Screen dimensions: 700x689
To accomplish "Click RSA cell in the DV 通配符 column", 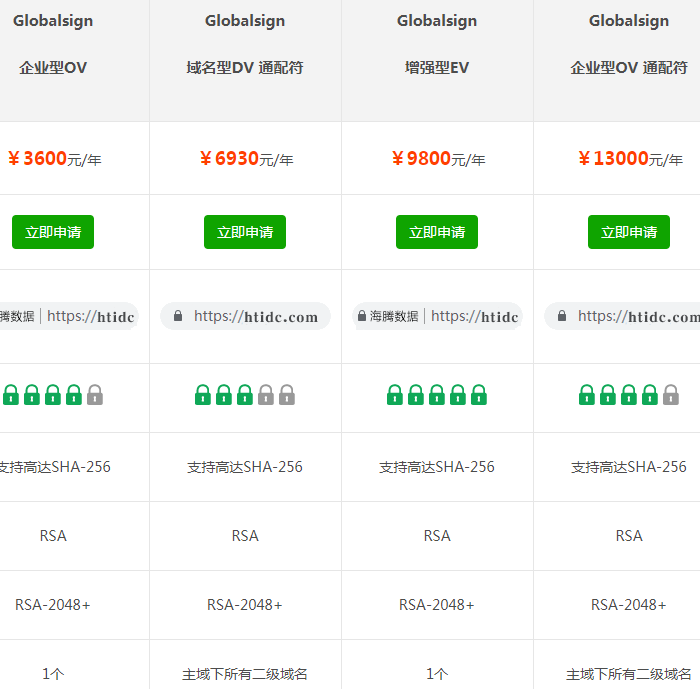I will 245,535.
